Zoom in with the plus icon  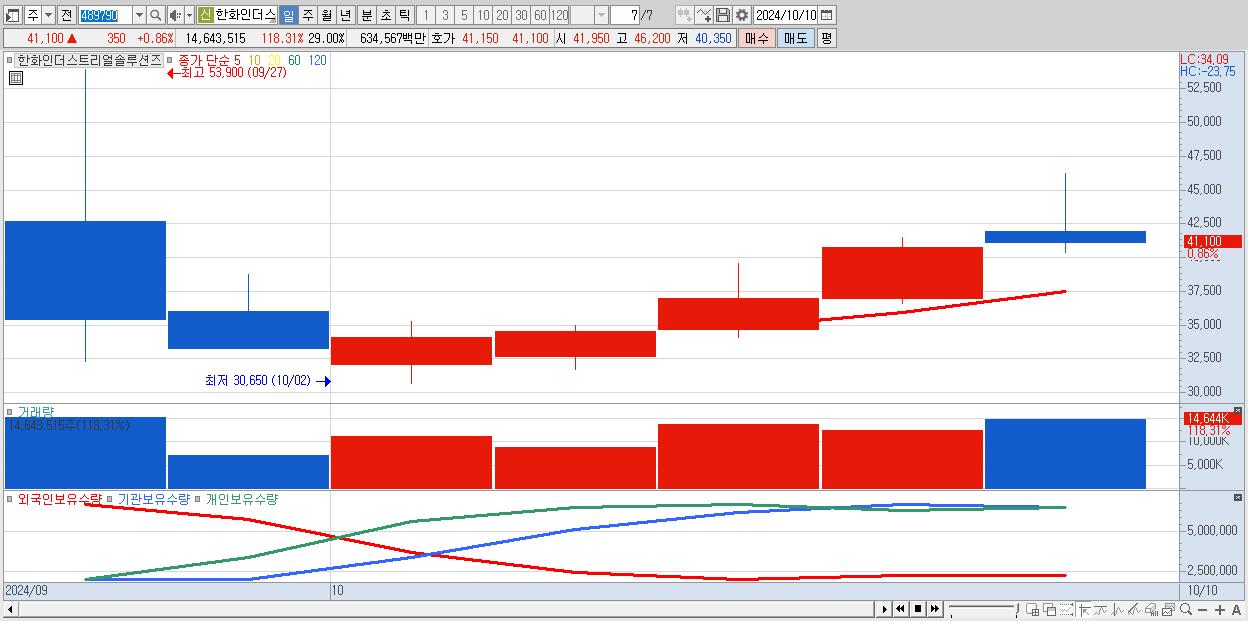click(x=1220, y=610)
